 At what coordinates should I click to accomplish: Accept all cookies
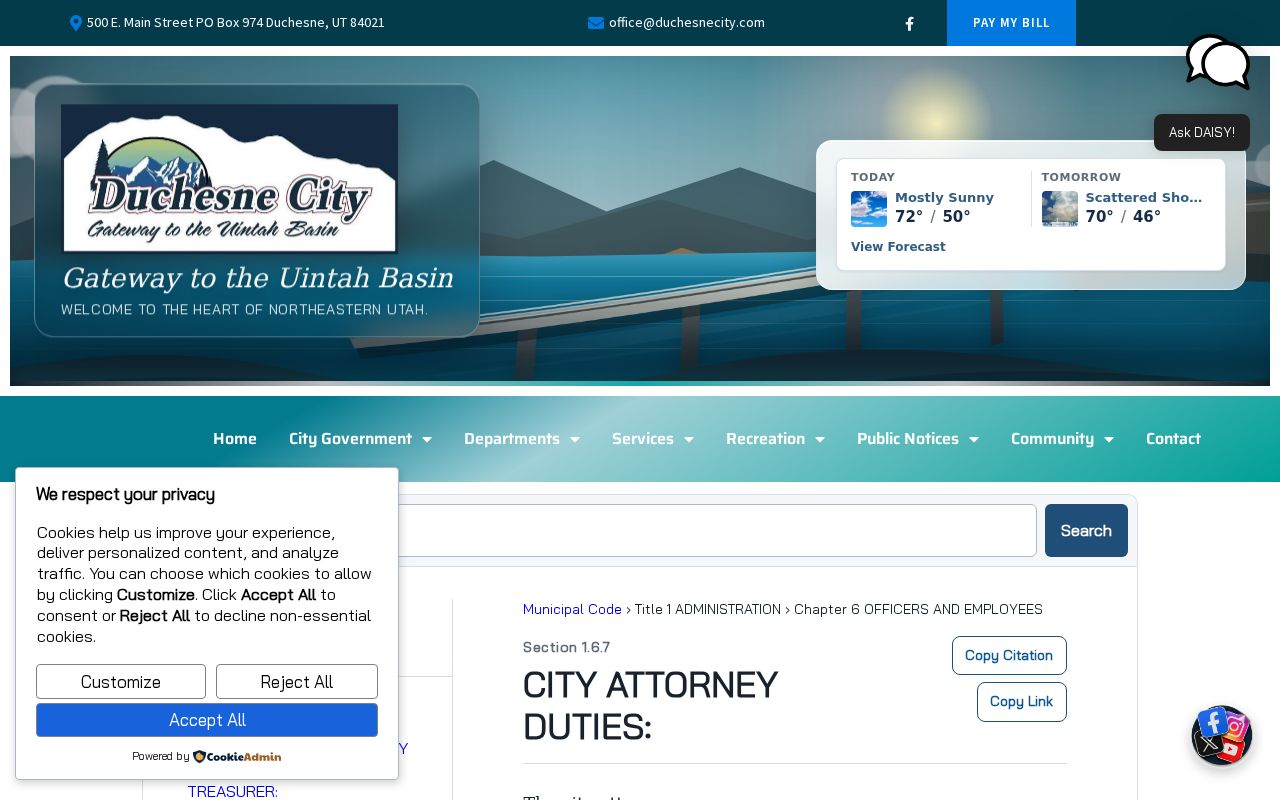[207, 720]
